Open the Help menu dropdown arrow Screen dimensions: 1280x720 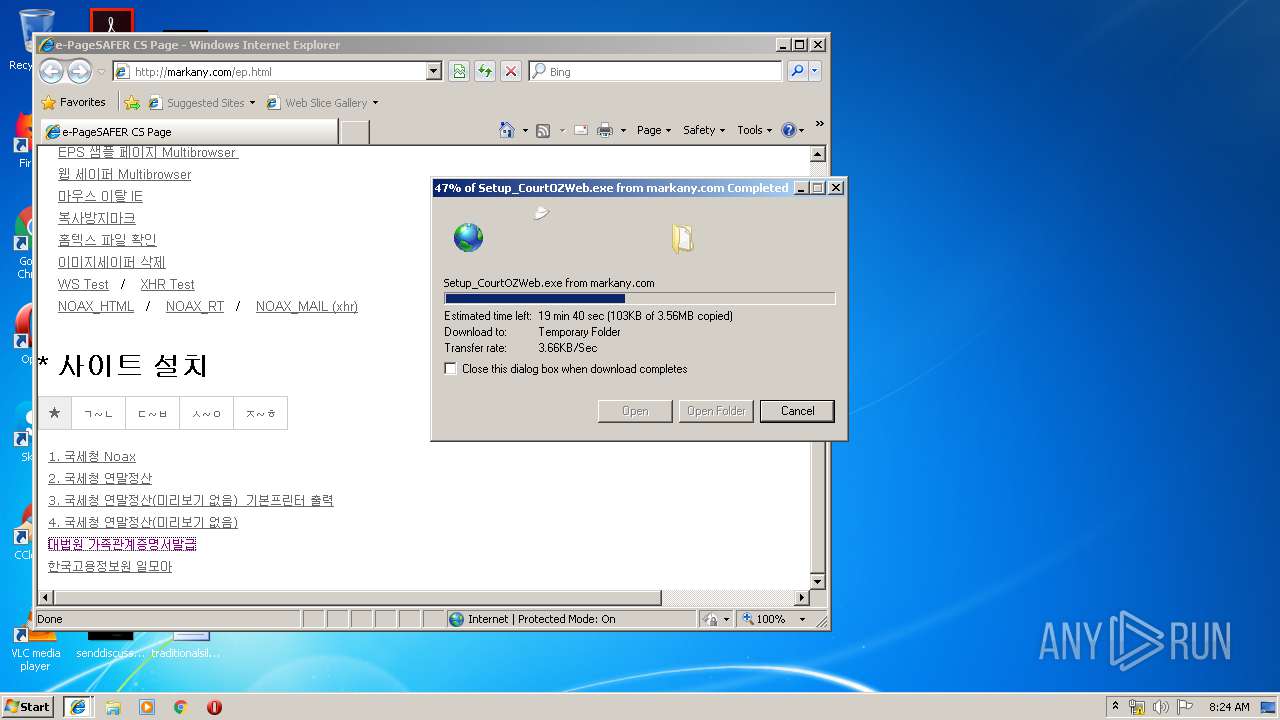(802, 130)
